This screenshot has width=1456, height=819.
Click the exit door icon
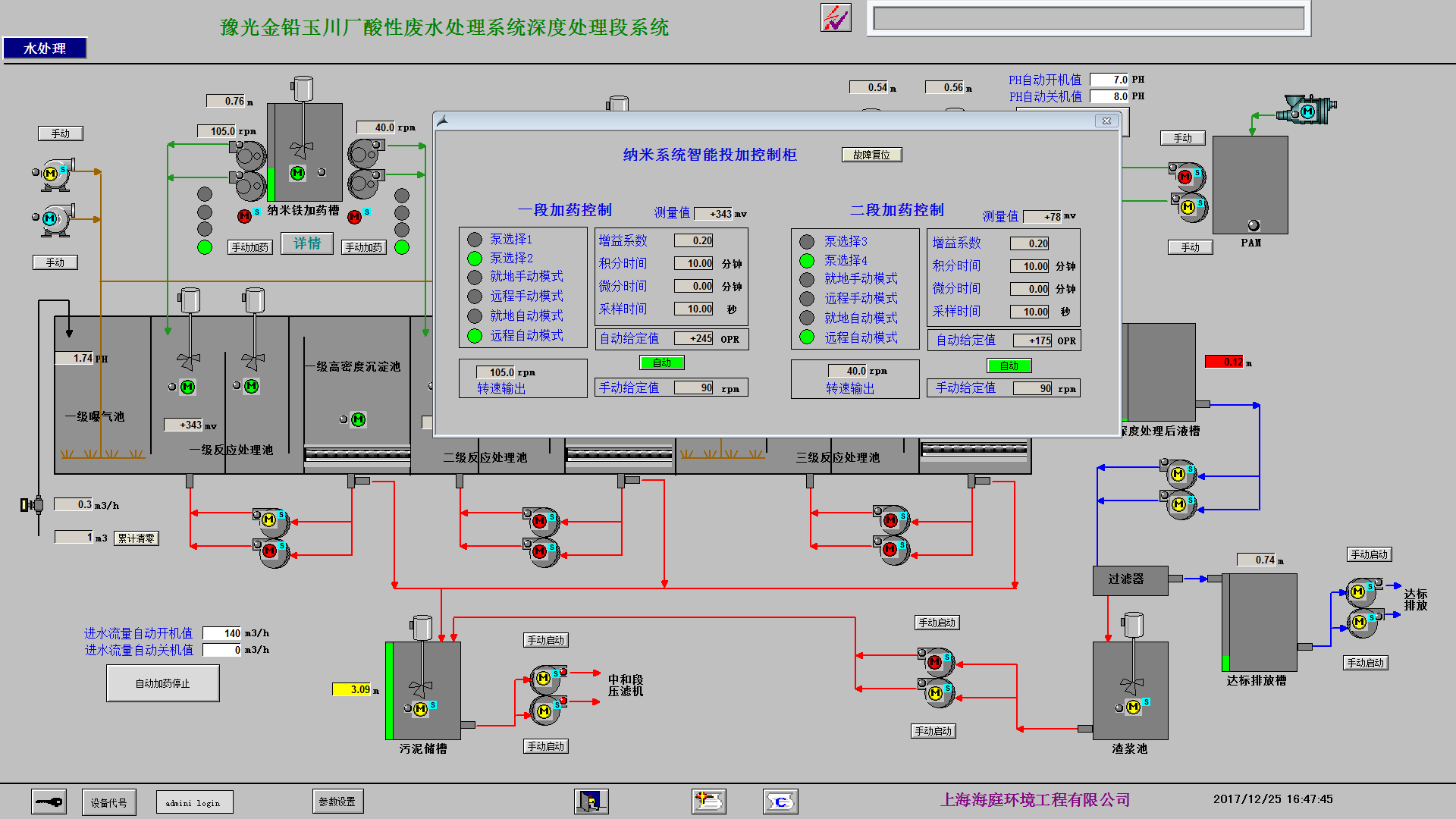[x=591, y=801]
